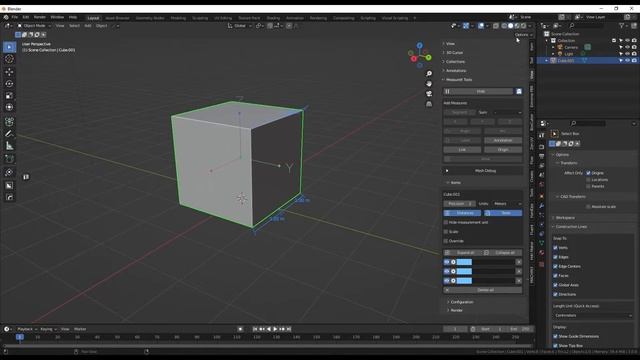640x360 pixels.
Task: Open the Units Meters dropdown
Action: (507, 204)
